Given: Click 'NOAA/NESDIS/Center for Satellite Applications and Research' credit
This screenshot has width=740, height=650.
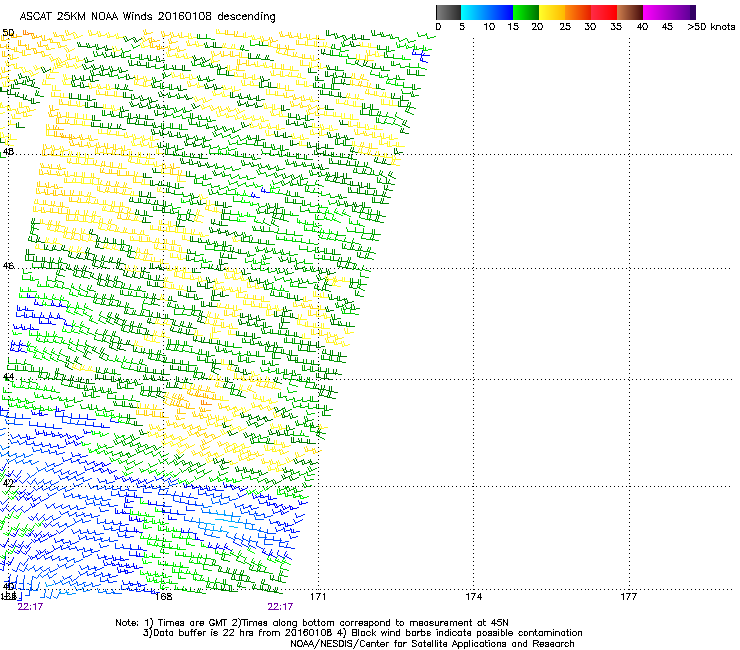Looking at the screenshot, I should pos(432,644).
